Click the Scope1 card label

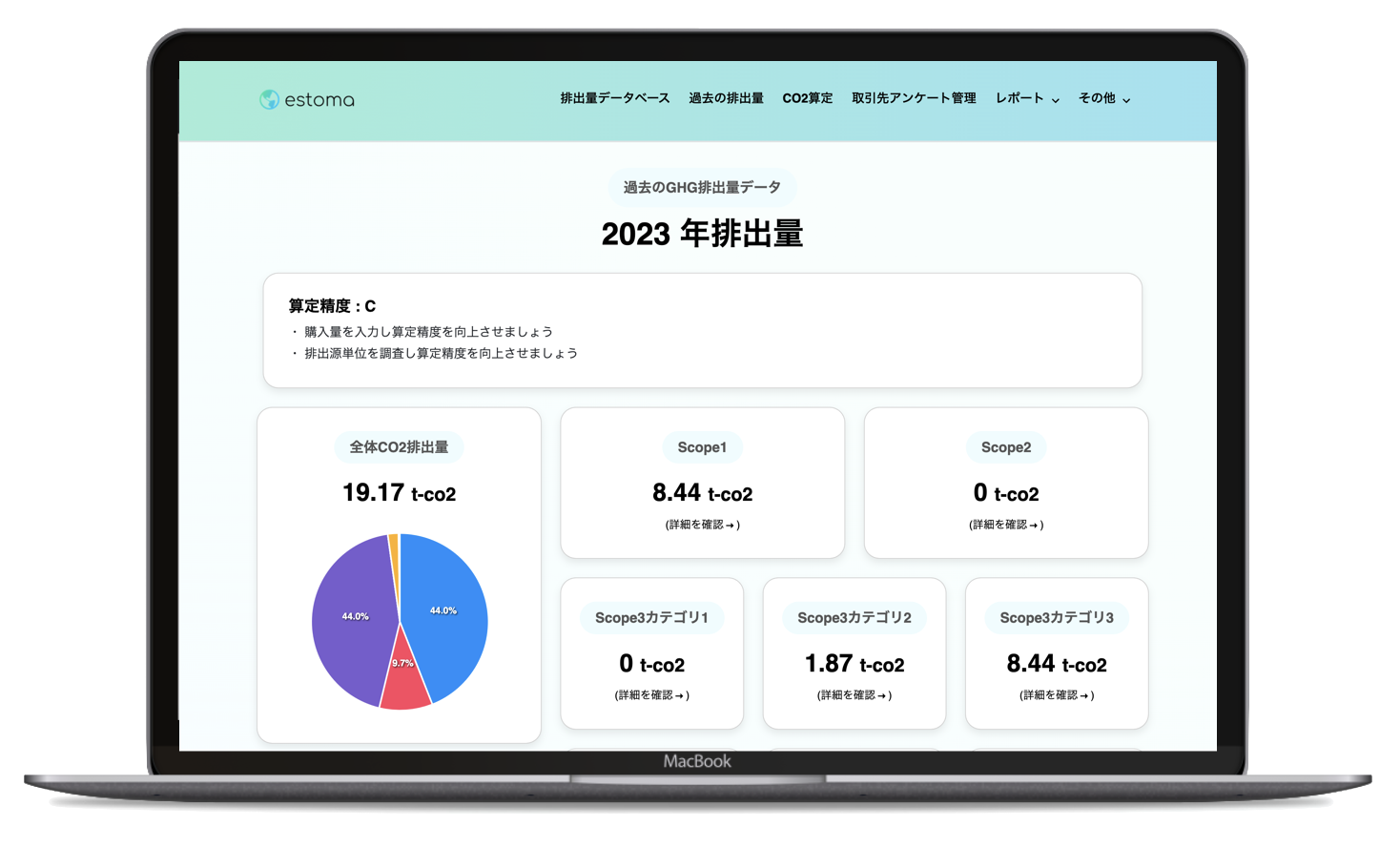[x=702, y=447]
